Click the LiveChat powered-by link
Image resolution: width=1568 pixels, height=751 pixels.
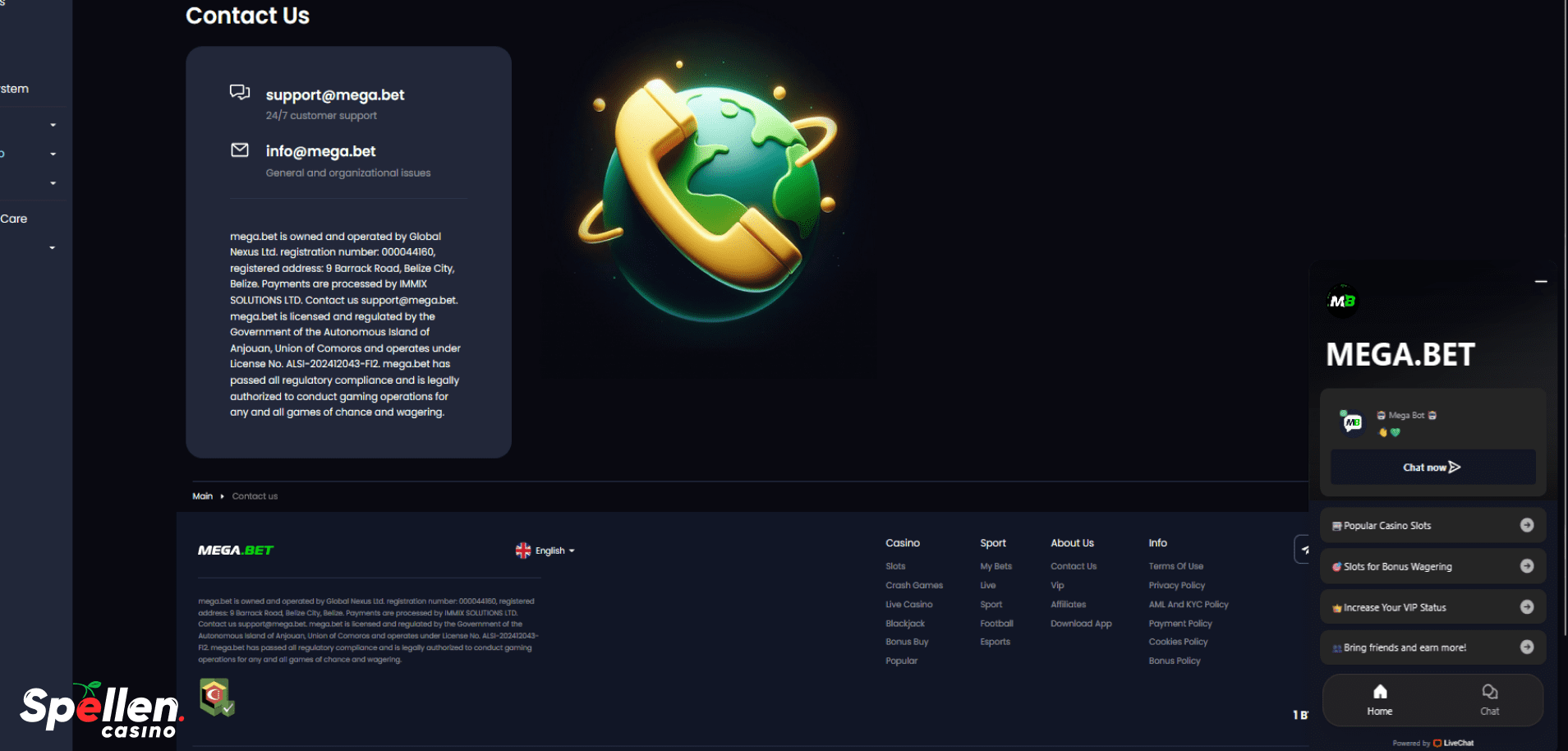[1454, 743]
